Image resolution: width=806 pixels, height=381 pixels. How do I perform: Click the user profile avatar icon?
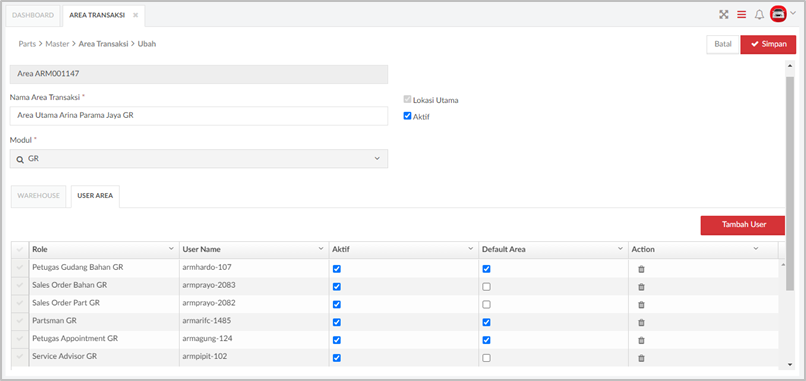pos(778,14)
